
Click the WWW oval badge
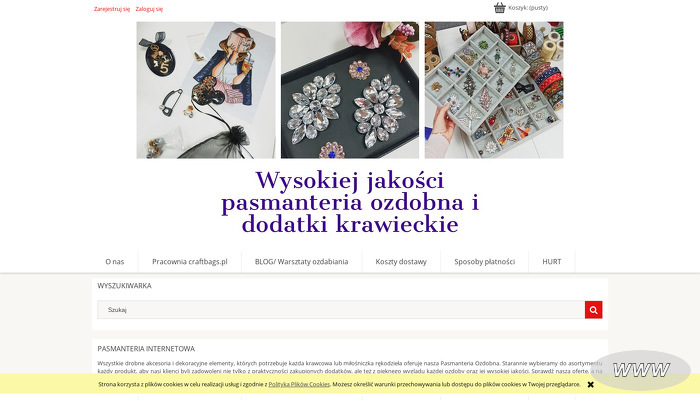point(641,370)
